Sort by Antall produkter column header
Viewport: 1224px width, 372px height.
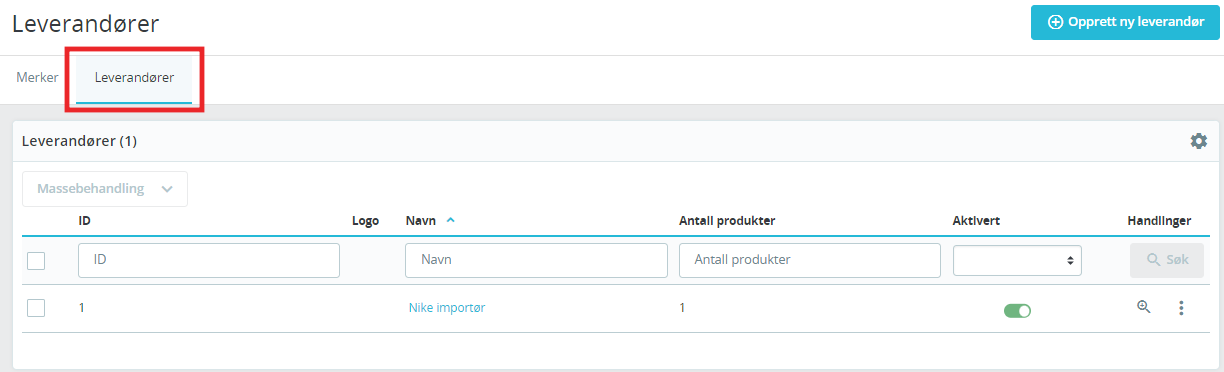point(727,220)
